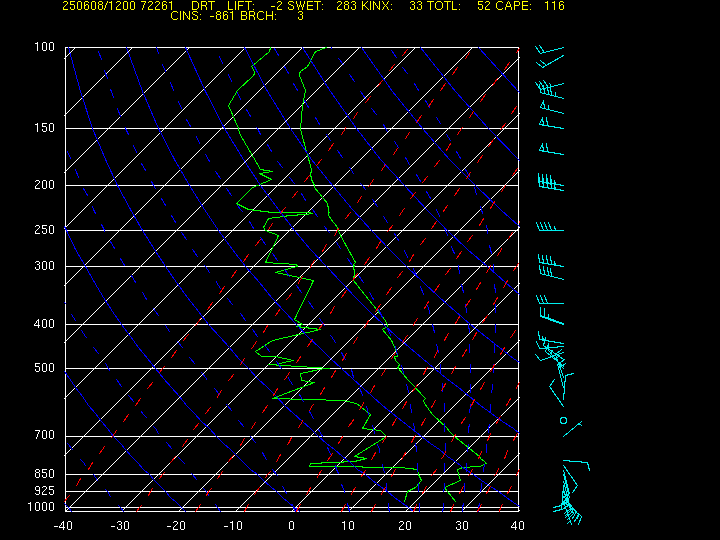Click the KINX: label
The height and width of the screenshot is (540, 720).
(377, 6)
